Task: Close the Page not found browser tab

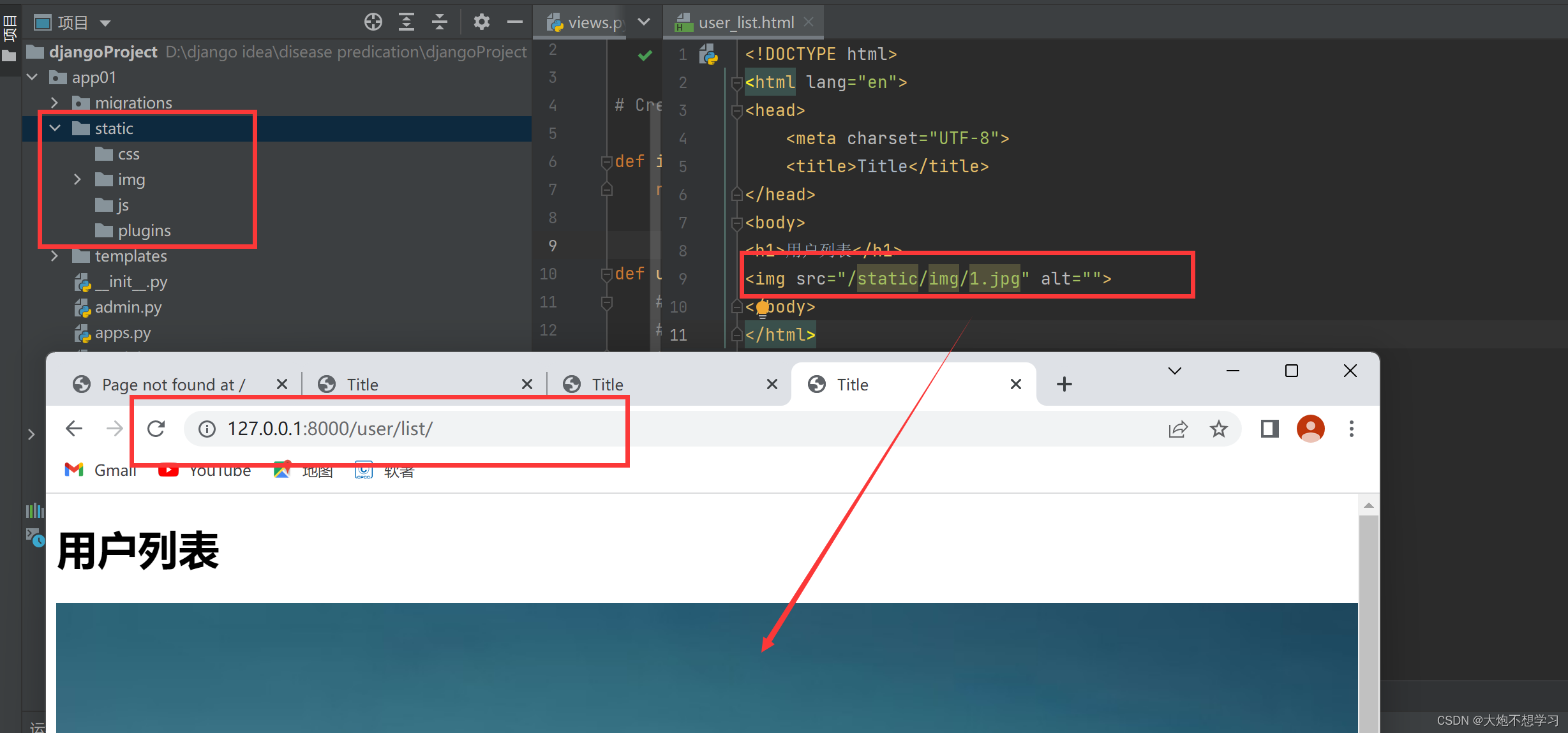Action: pyautogui.click(x=282, y=384)
